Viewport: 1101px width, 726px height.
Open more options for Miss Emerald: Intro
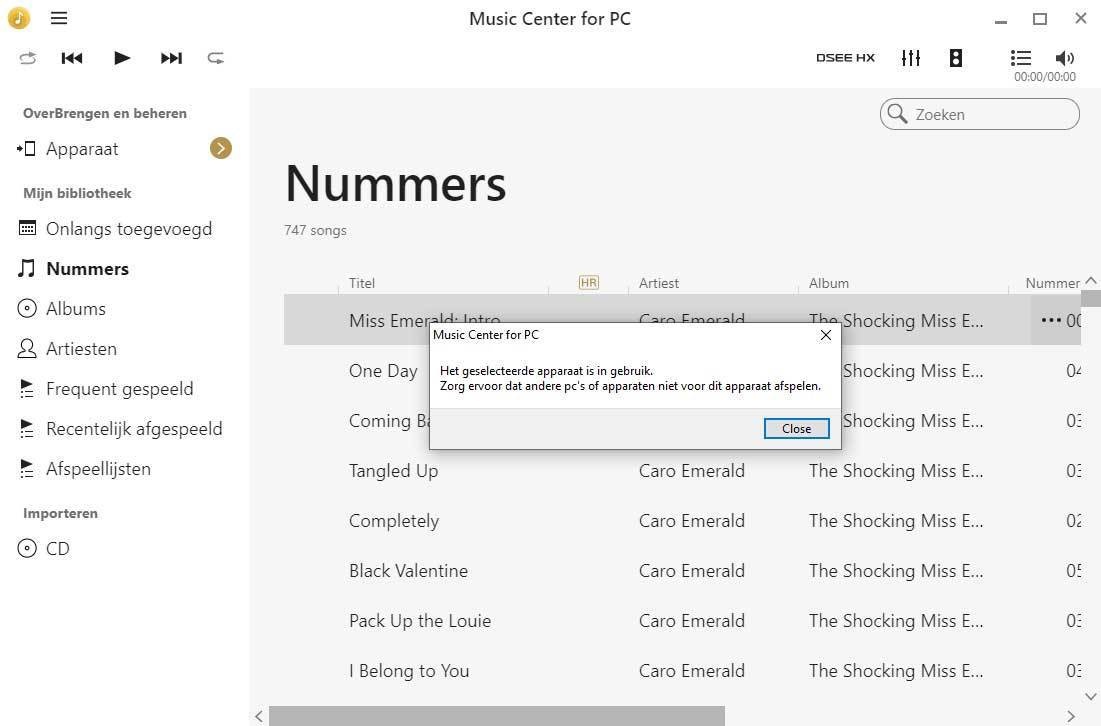click(x=1050, y=320)
